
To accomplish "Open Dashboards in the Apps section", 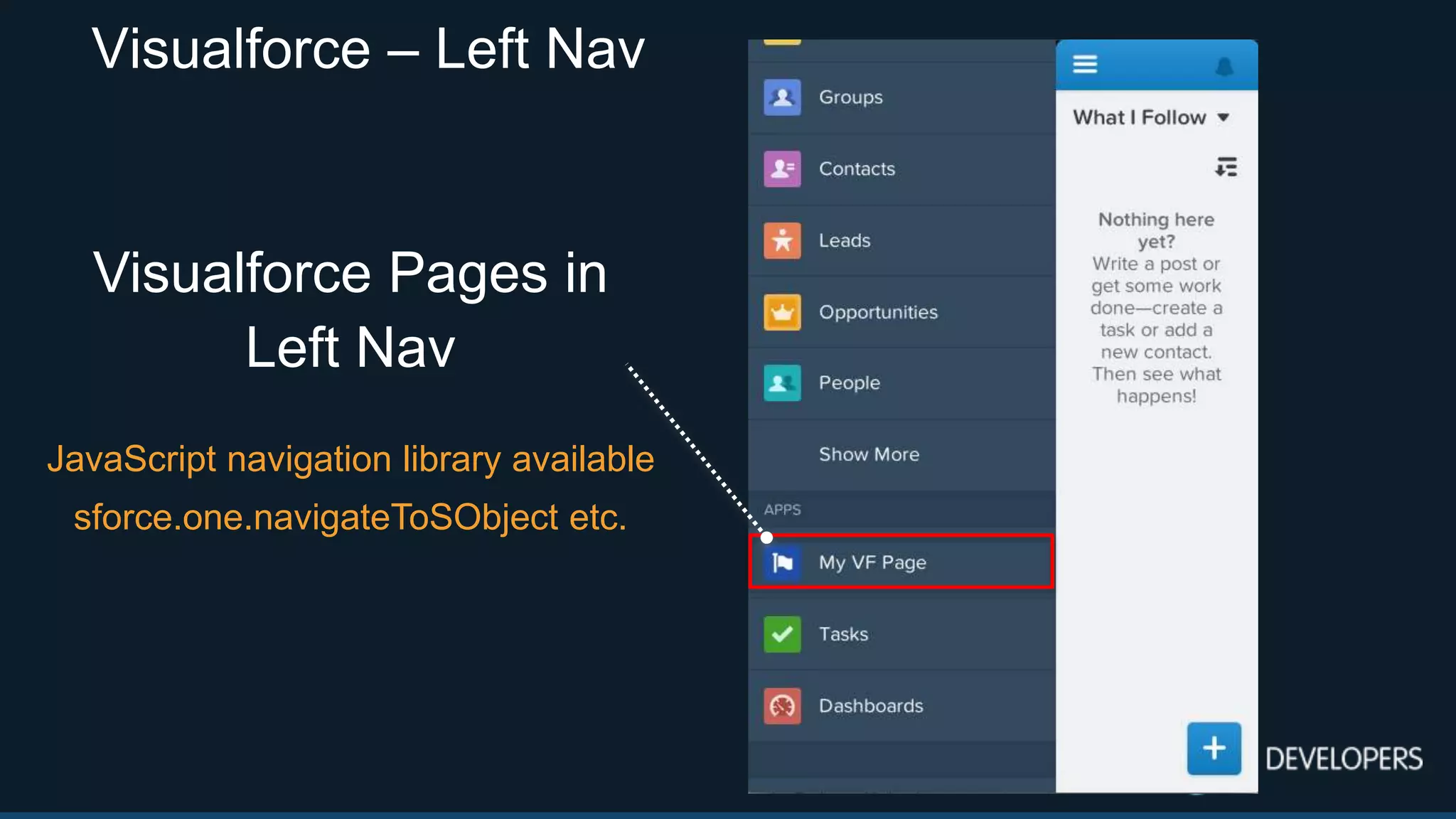I will click(901, 706).
